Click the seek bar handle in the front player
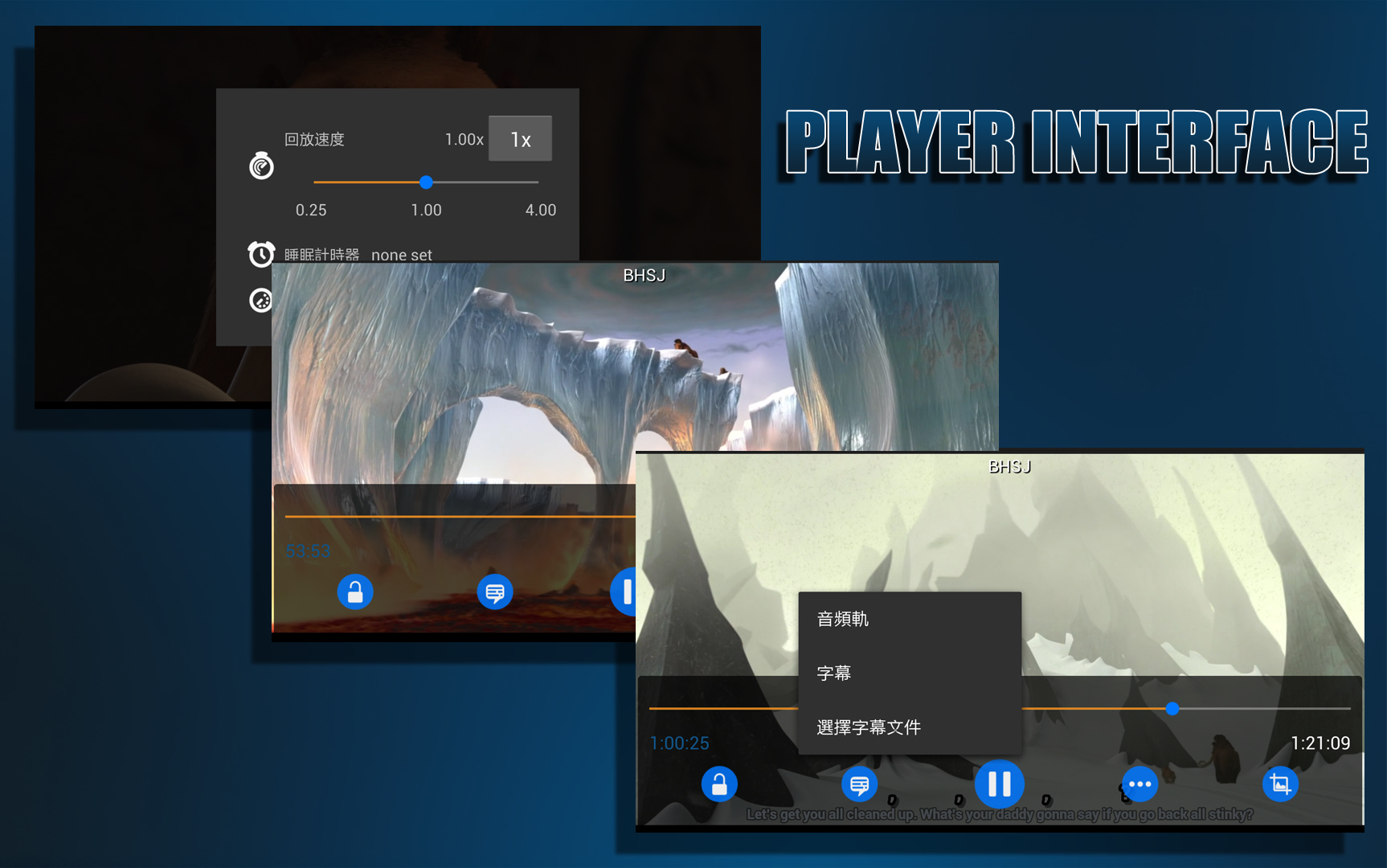Screen dimensions: 1387x868 pos(1172,708)
